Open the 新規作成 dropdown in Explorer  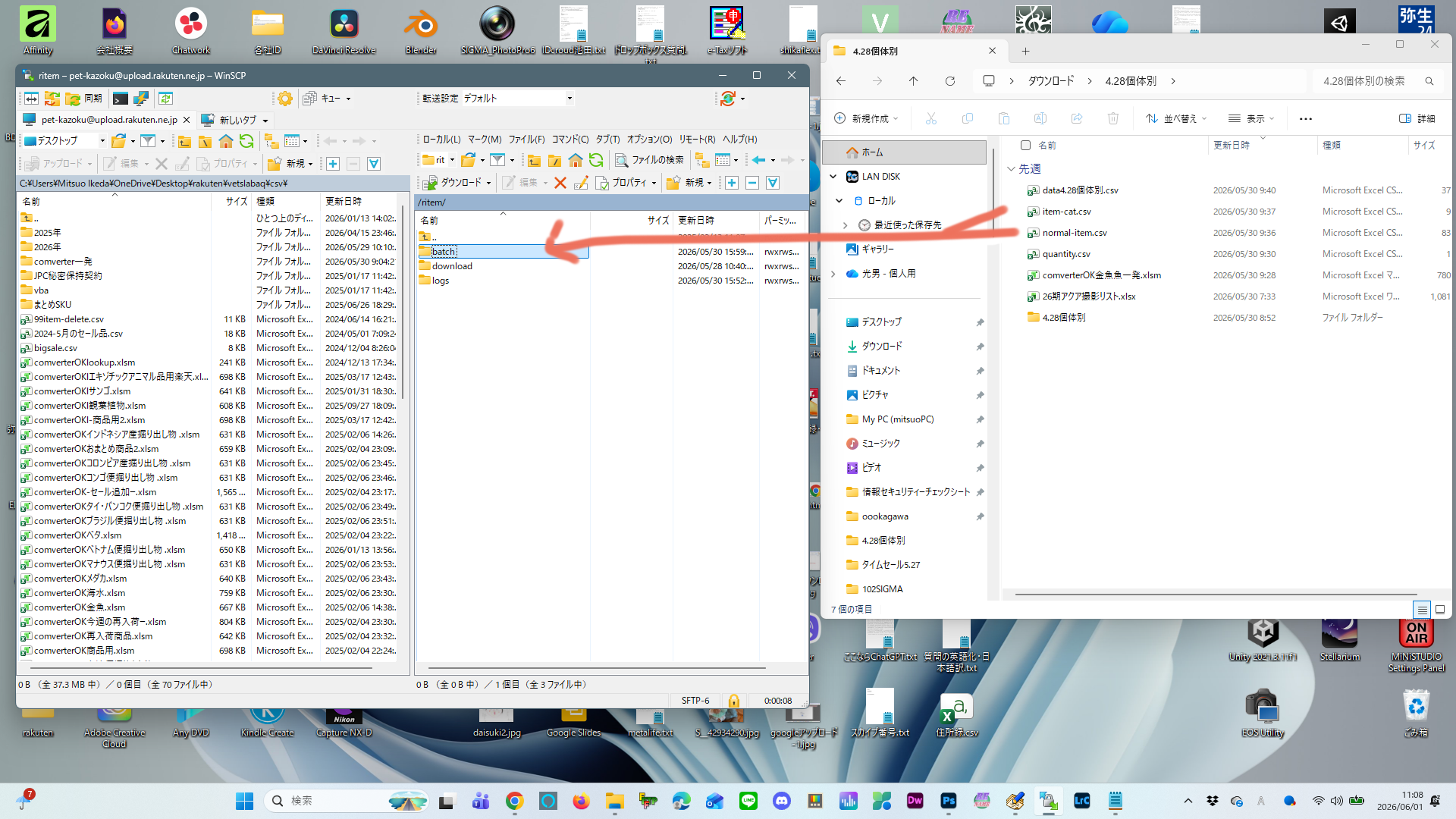866,119
